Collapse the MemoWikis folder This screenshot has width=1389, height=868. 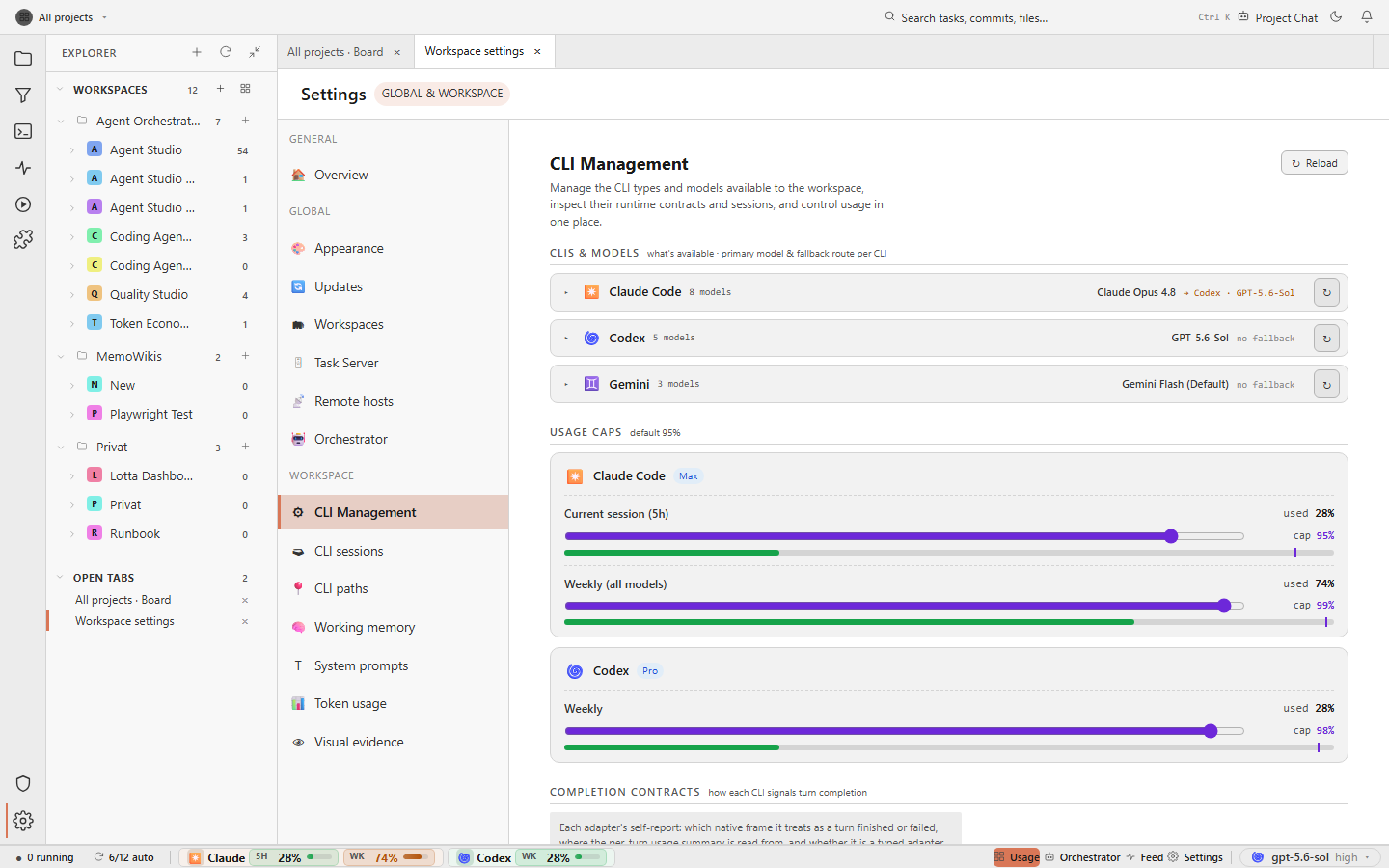click(x=60, y=357)
